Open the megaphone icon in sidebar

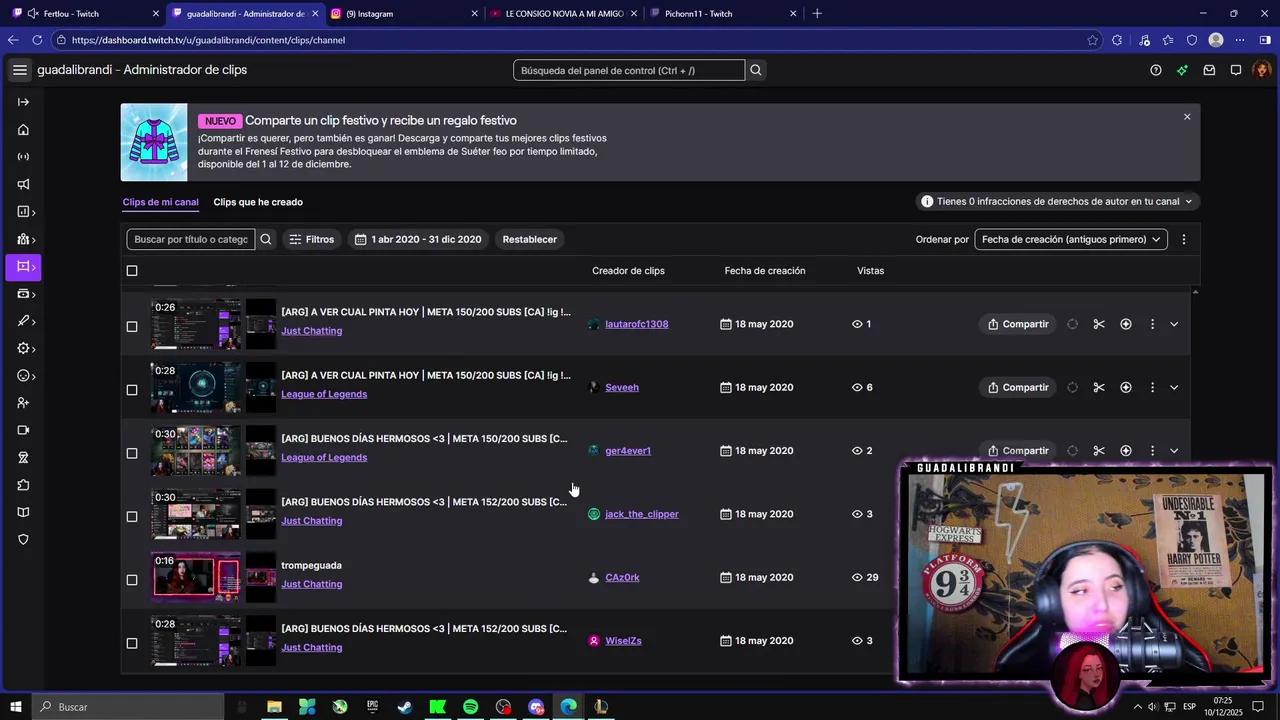pos(23,184)
